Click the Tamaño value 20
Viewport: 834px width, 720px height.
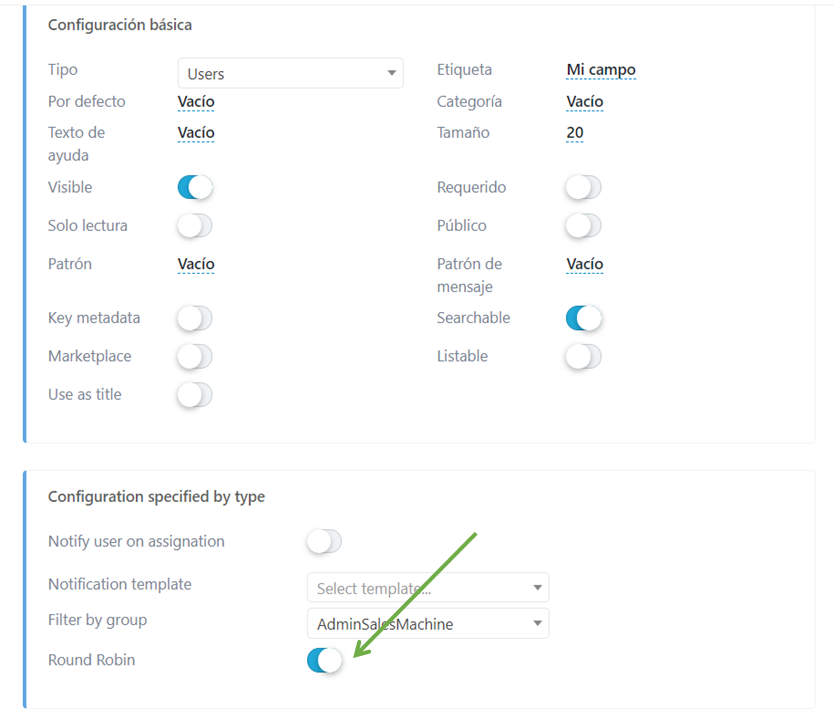point(575,133)
